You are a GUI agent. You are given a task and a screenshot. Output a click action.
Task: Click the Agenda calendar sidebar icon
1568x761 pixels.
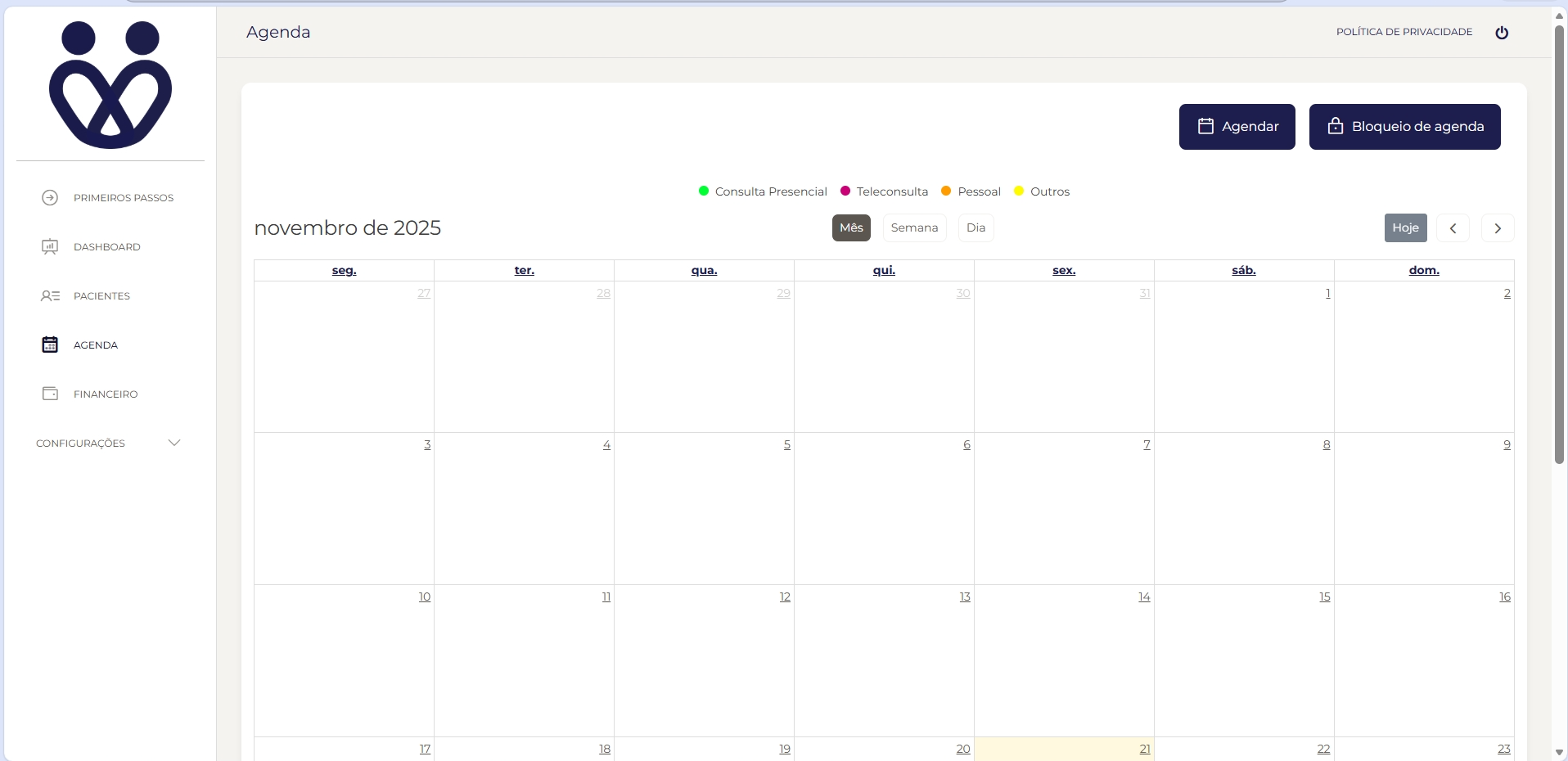pyautogui.click(x=50, y=345)
